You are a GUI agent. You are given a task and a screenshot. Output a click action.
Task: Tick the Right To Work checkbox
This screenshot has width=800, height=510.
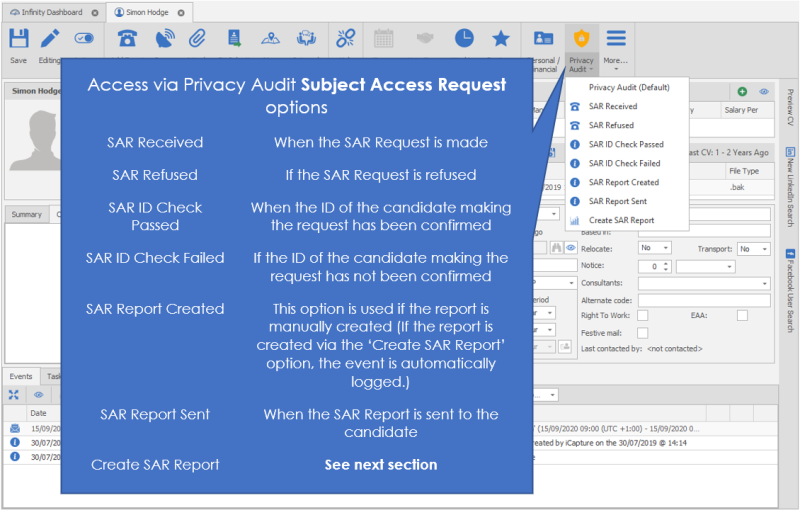click(643, 316)
